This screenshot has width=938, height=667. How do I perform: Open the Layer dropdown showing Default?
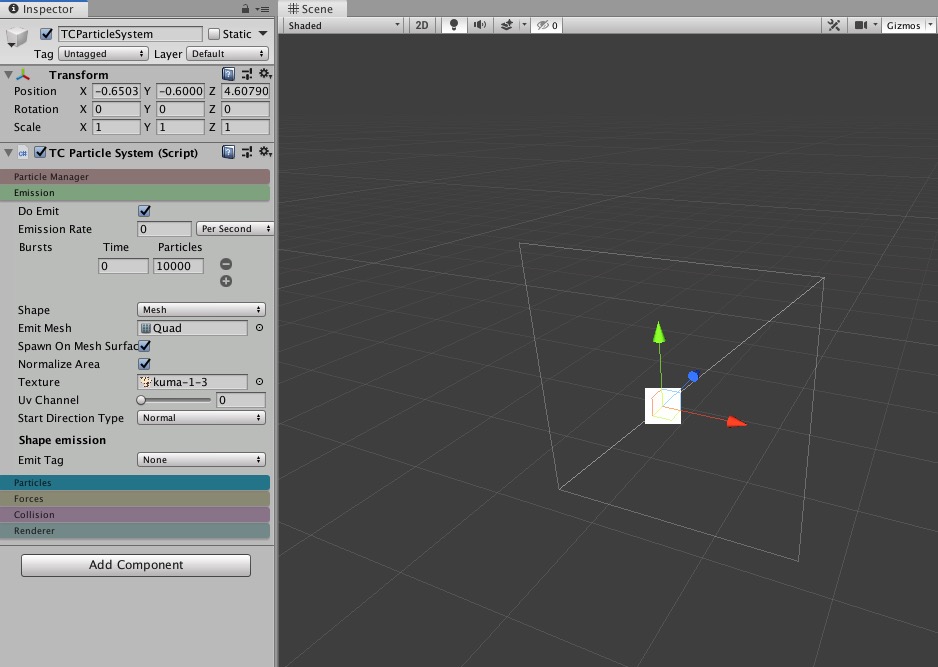[x=227, y=54]
